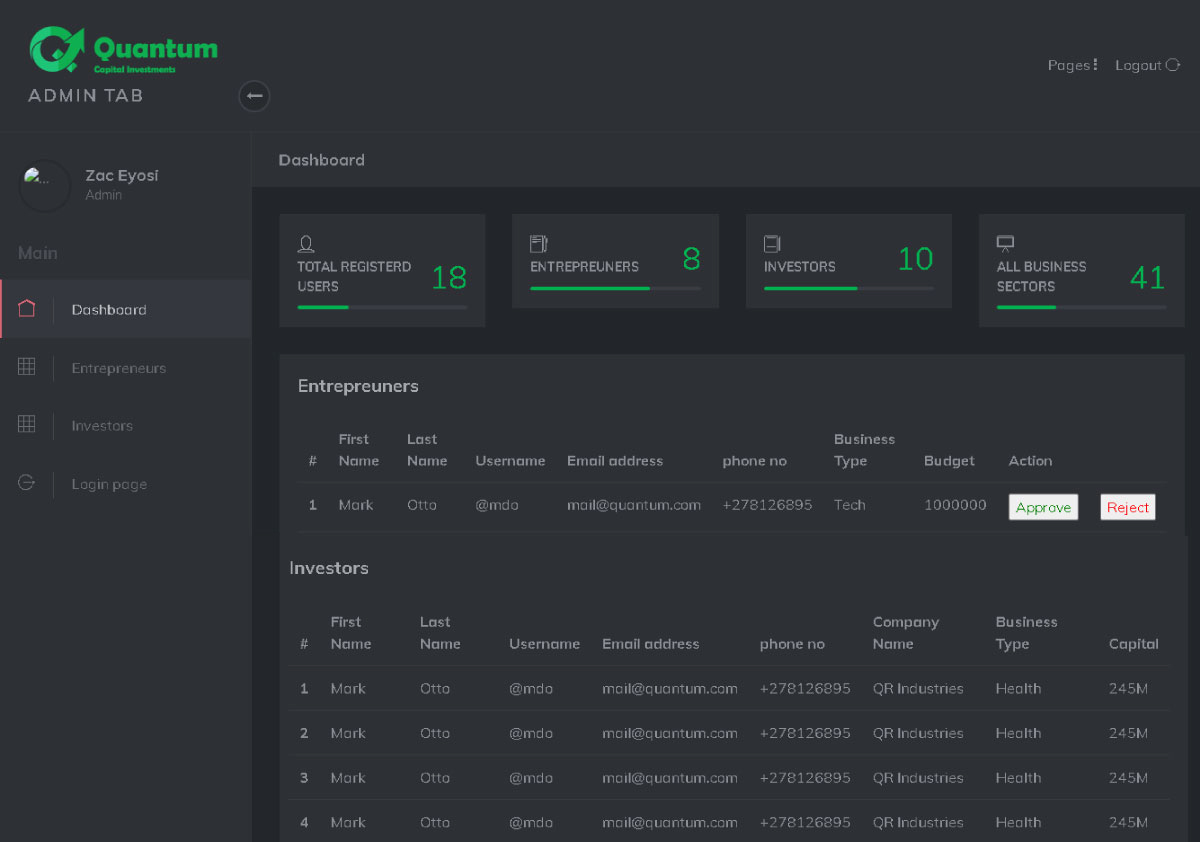
Task: Click the Entrepreneurs stat card icon
Action: [x=539, y=243]
